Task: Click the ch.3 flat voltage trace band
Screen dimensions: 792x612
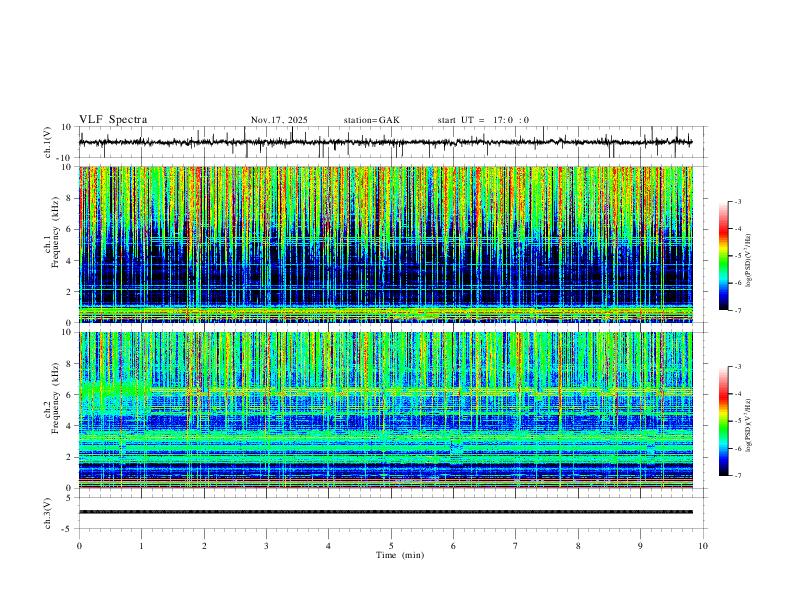Action: (x=386, y=512)
